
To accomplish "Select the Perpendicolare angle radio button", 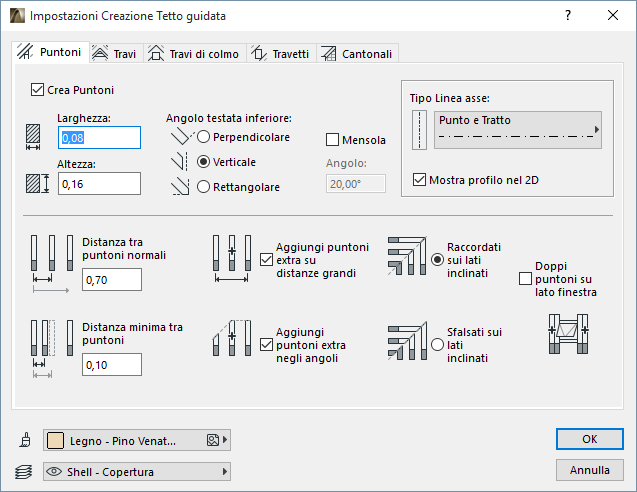I will click(204, 137).
